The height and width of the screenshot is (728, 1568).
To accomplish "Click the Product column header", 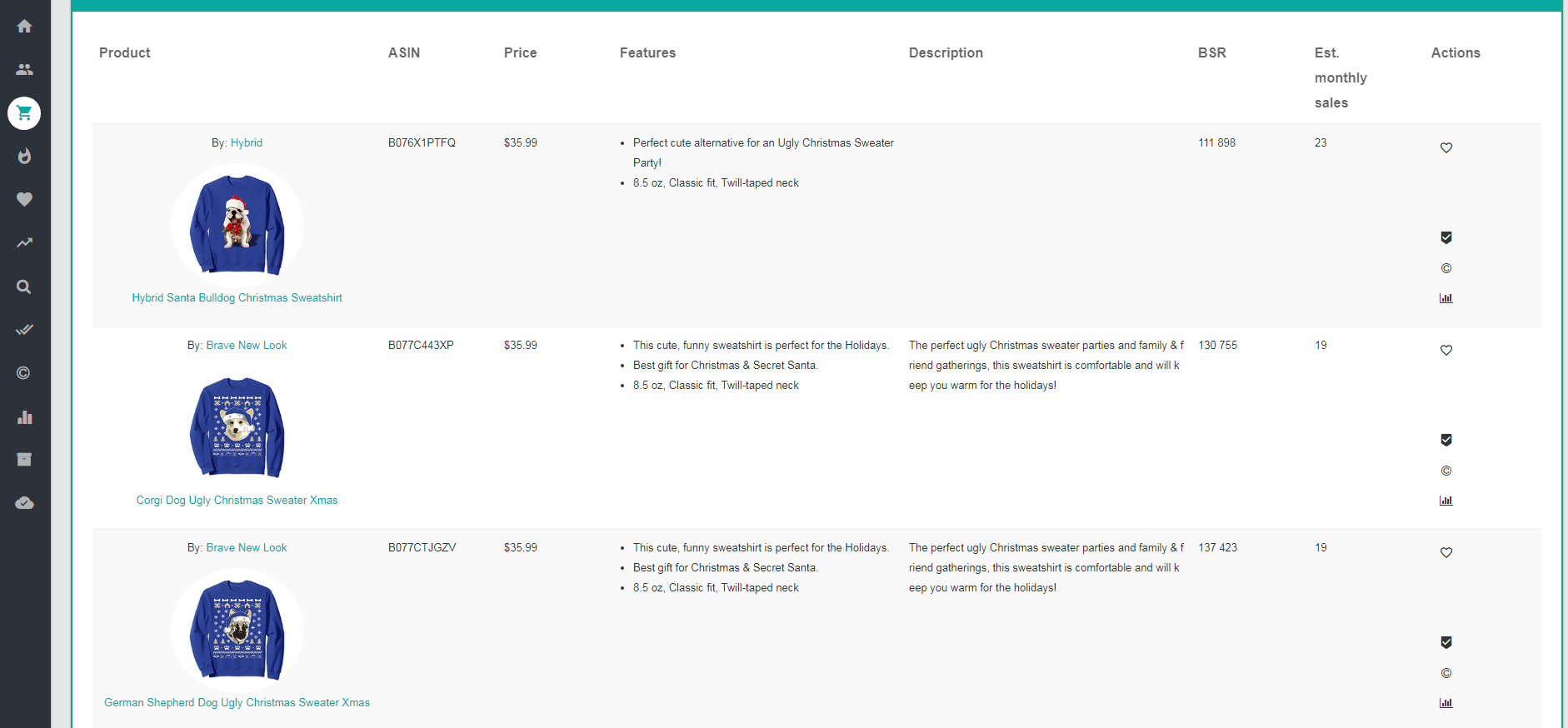I will click(125, 52).
